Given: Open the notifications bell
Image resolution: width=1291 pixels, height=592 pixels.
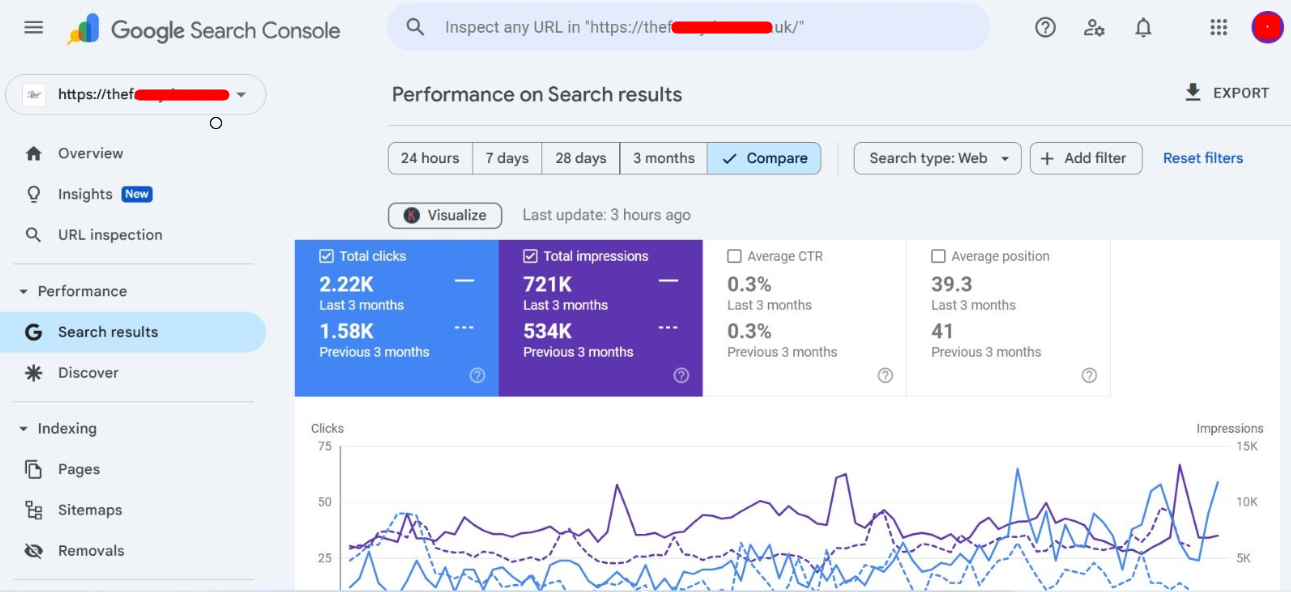Looking at the screenshot, I should pos(1143,27).
